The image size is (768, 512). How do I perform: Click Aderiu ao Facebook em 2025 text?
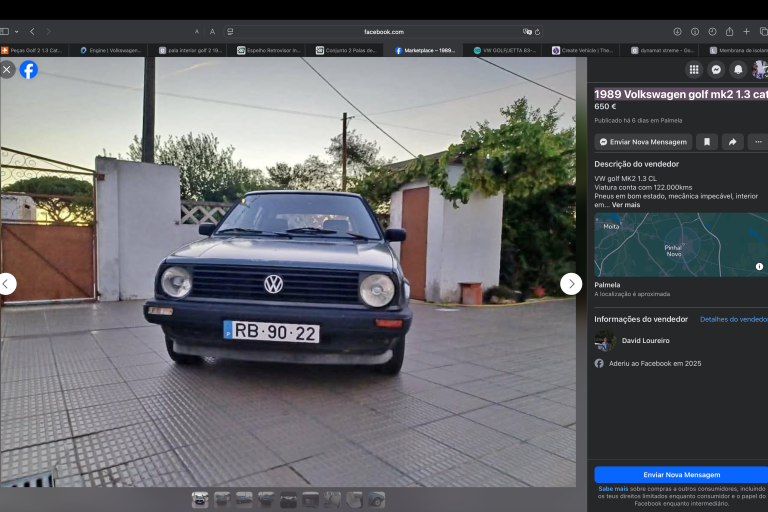tap(655, 364)
